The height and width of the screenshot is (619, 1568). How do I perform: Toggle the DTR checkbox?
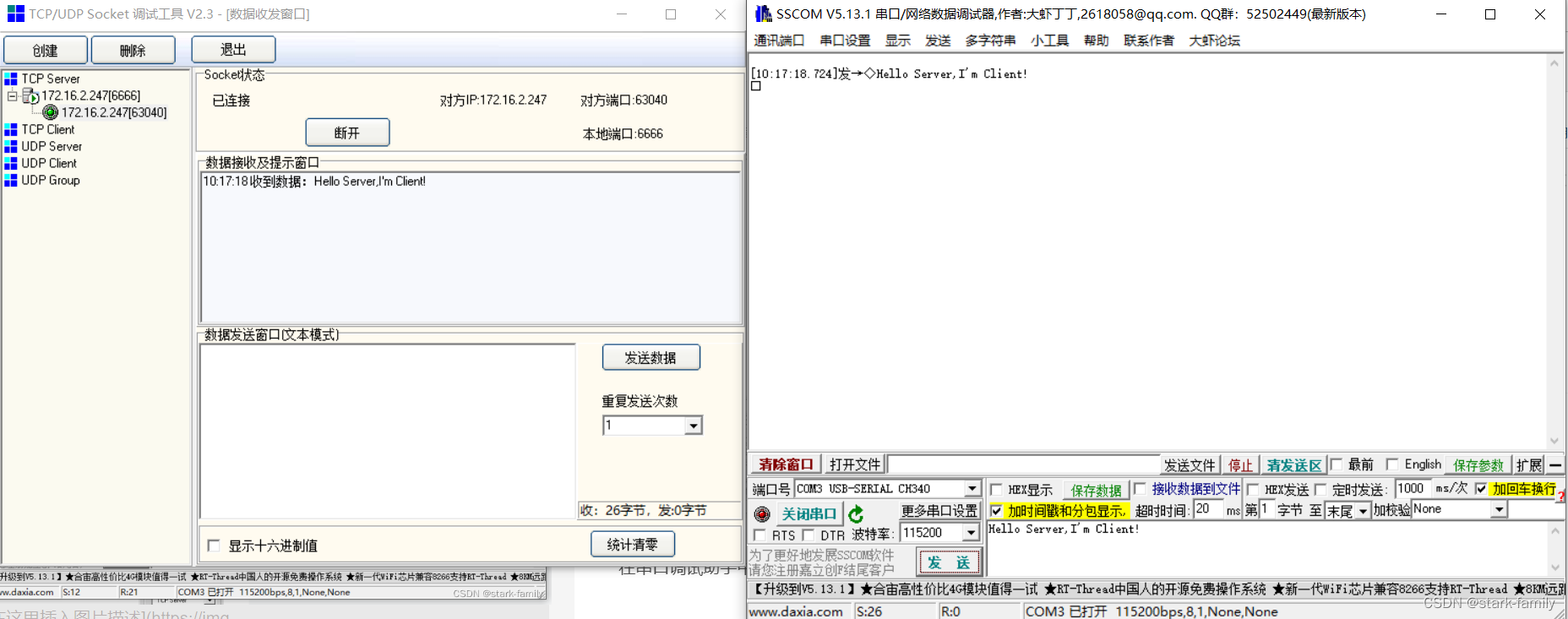tap(808, 535)
